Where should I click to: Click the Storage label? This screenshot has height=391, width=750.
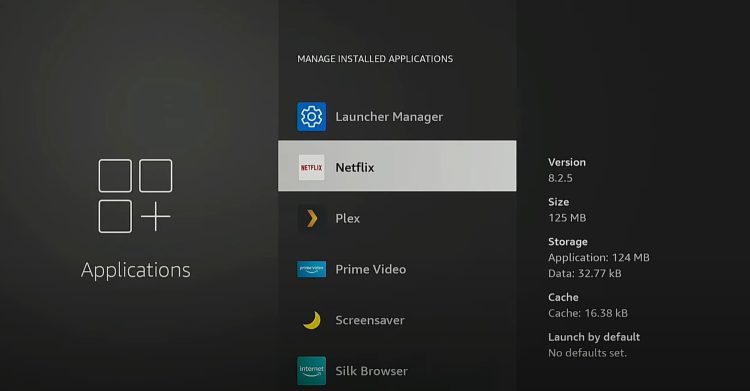pos(568,242)
